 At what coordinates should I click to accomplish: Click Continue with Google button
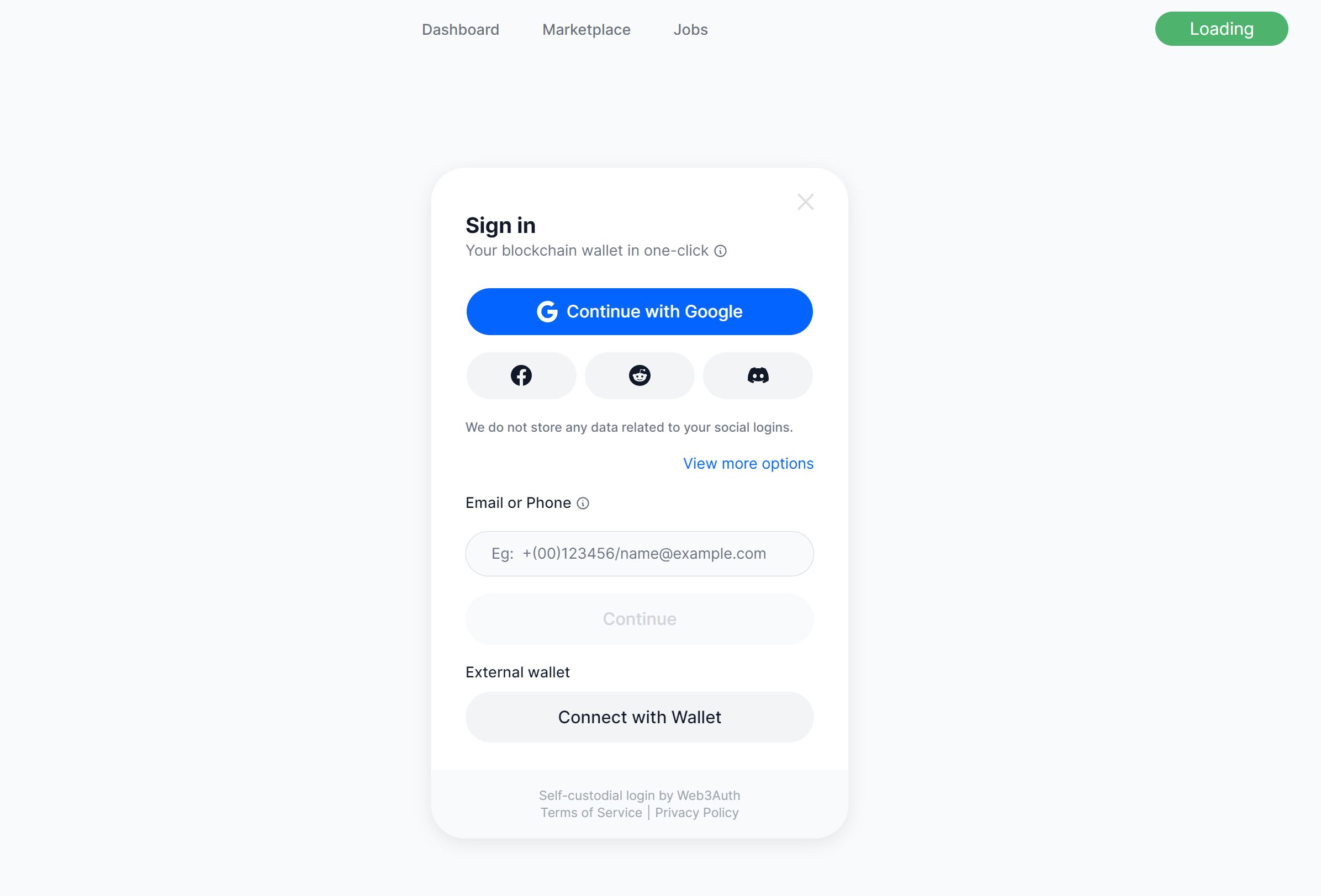(639, 311)
